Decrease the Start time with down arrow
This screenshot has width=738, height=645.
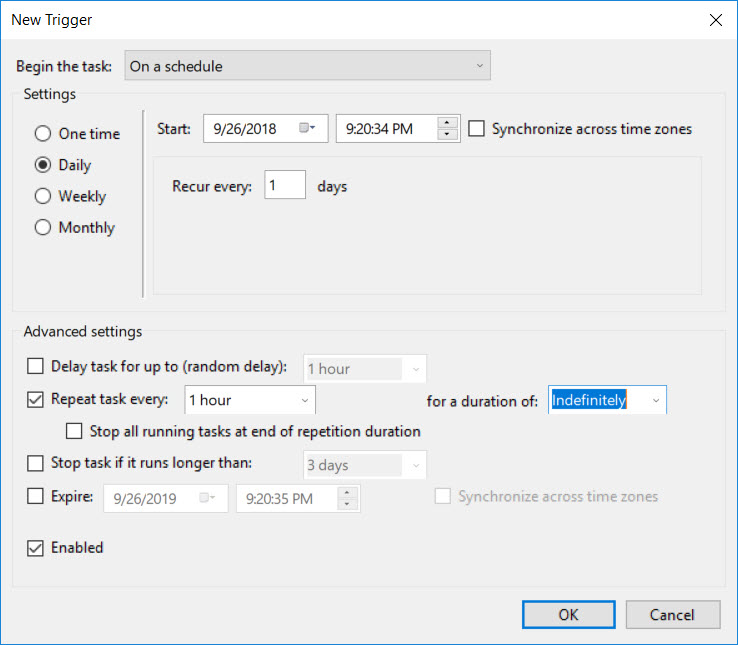(x=448, y=135)
